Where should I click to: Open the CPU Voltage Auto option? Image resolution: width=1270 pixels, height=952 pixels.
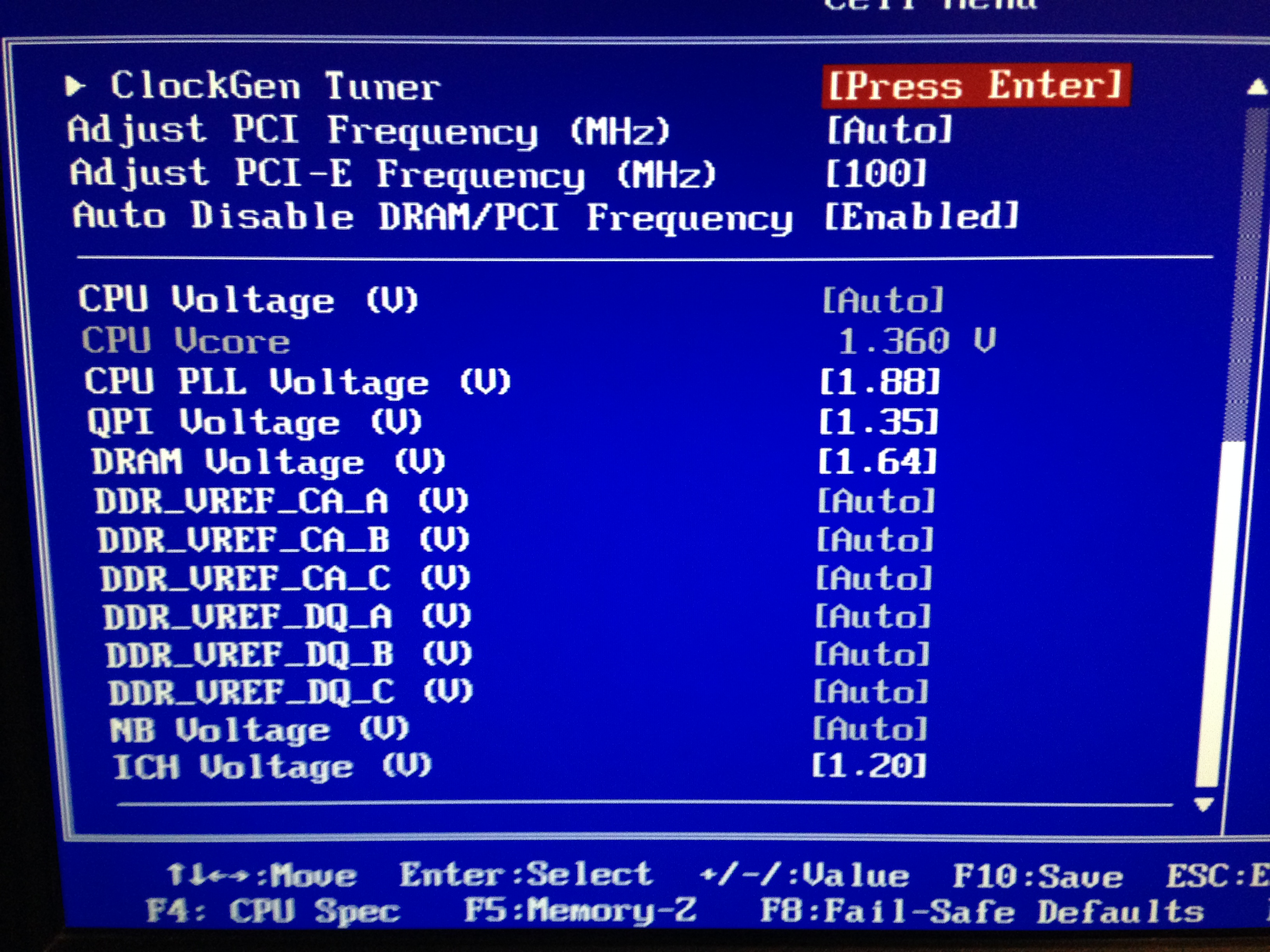point(883,300)
